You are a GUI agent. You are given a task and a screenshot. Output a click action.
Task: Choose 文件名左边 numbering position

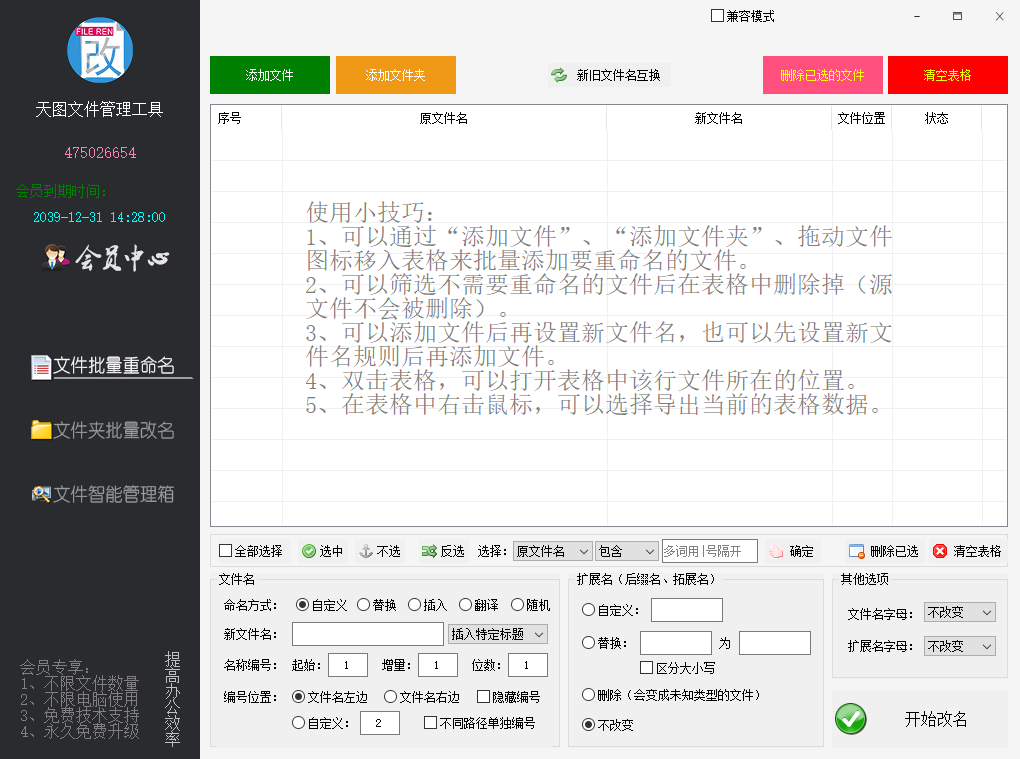tap(298, 697)
